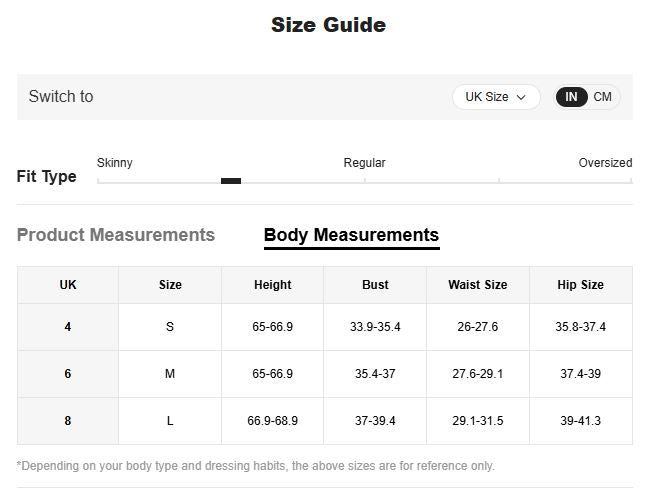Click the Oversized fit label
The image size is (654, 503).
[605, 163]
